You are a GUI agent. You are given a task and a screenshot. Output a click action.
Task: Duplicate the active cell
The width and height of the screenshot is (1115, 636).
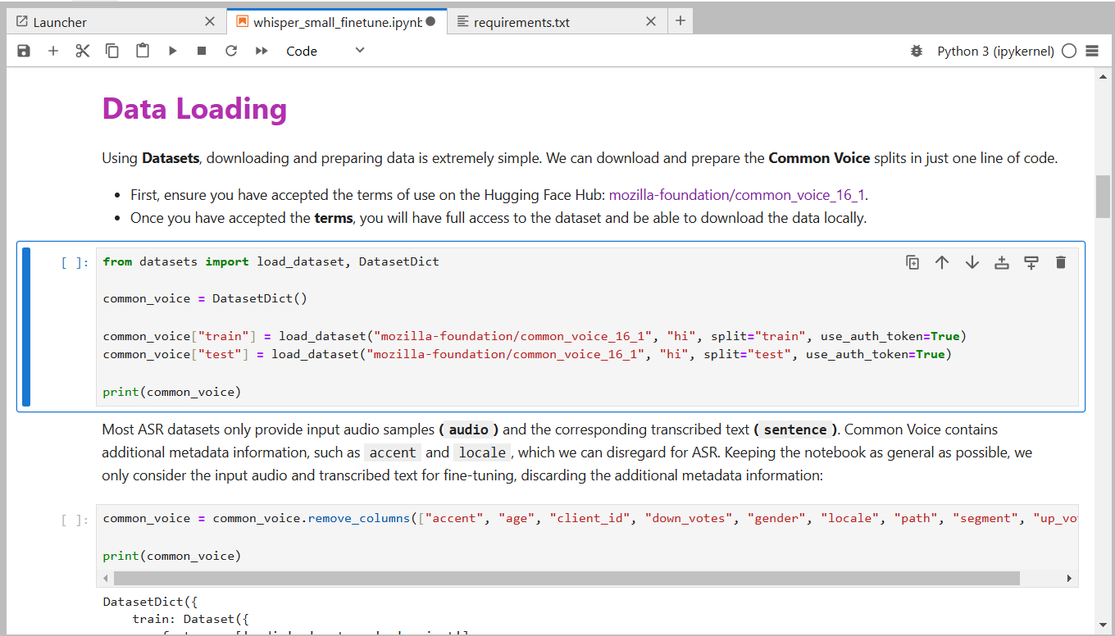click(x=912, y=263)
